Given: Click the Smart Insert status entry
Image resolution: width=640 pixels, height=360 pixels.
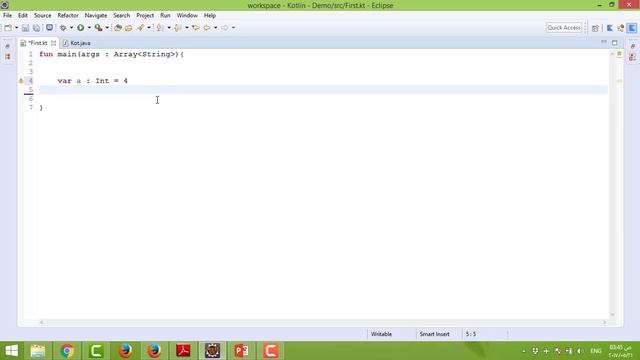Looking at the screenshot, I should tap(434, 334).
